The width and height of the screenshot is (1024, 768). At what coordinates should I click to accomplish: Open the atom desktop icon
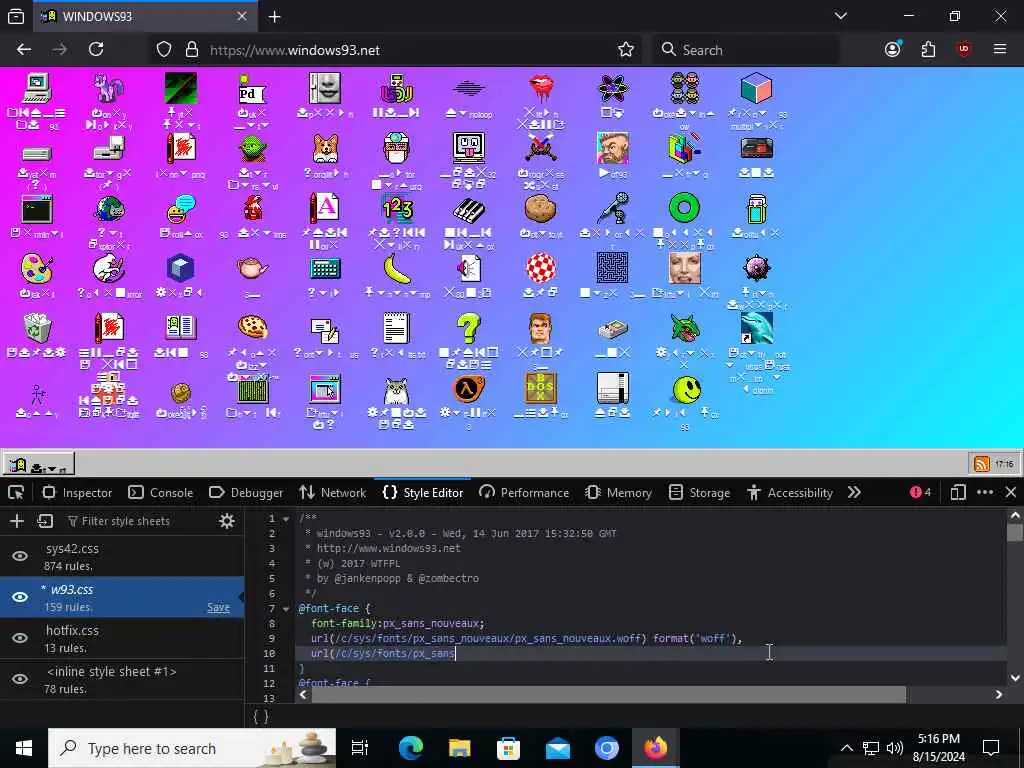pyautogui.click(x=613, y=88)
